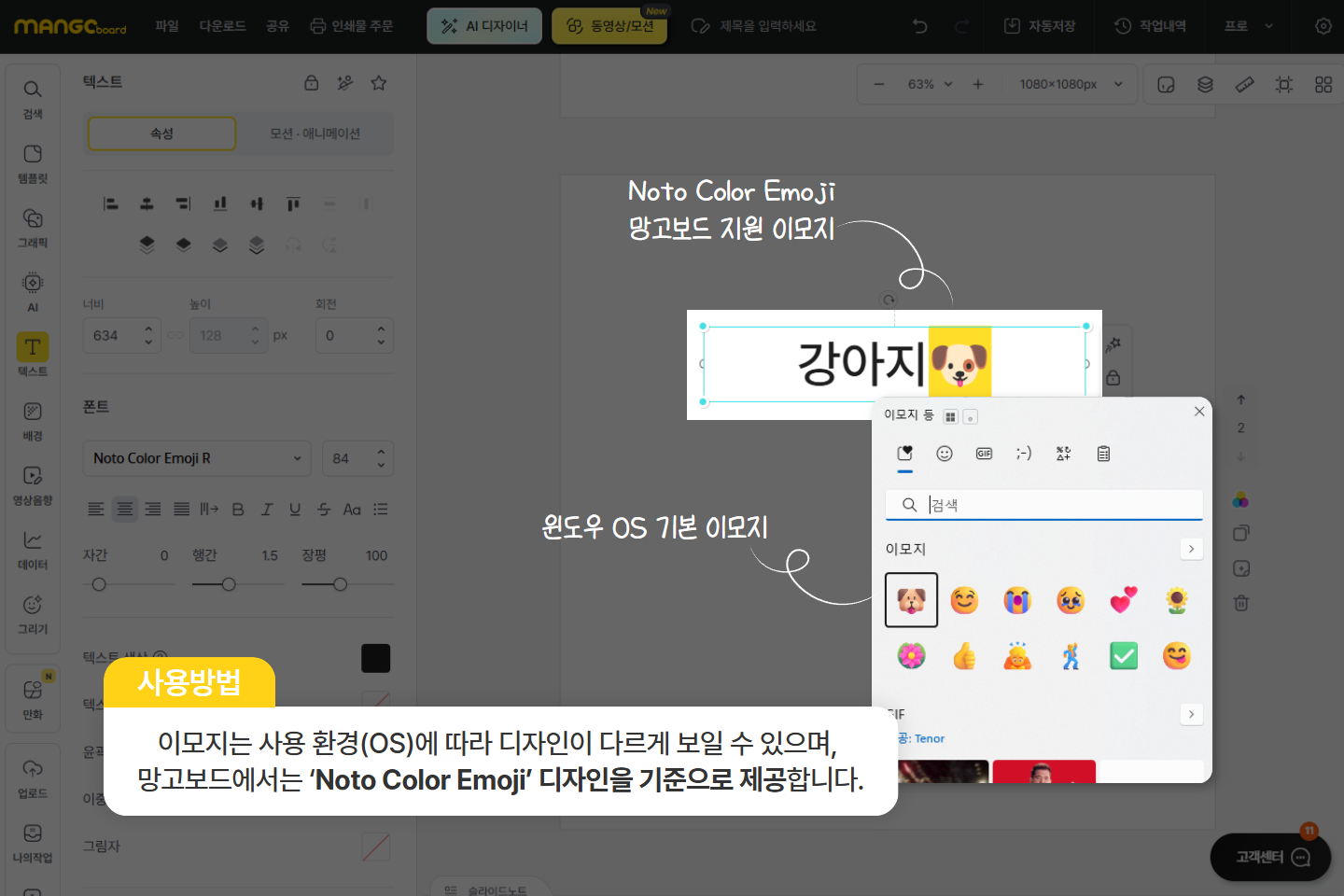
Task: Select the 텍스트 (Text) tool in sidebar
Action: point(33,355)
